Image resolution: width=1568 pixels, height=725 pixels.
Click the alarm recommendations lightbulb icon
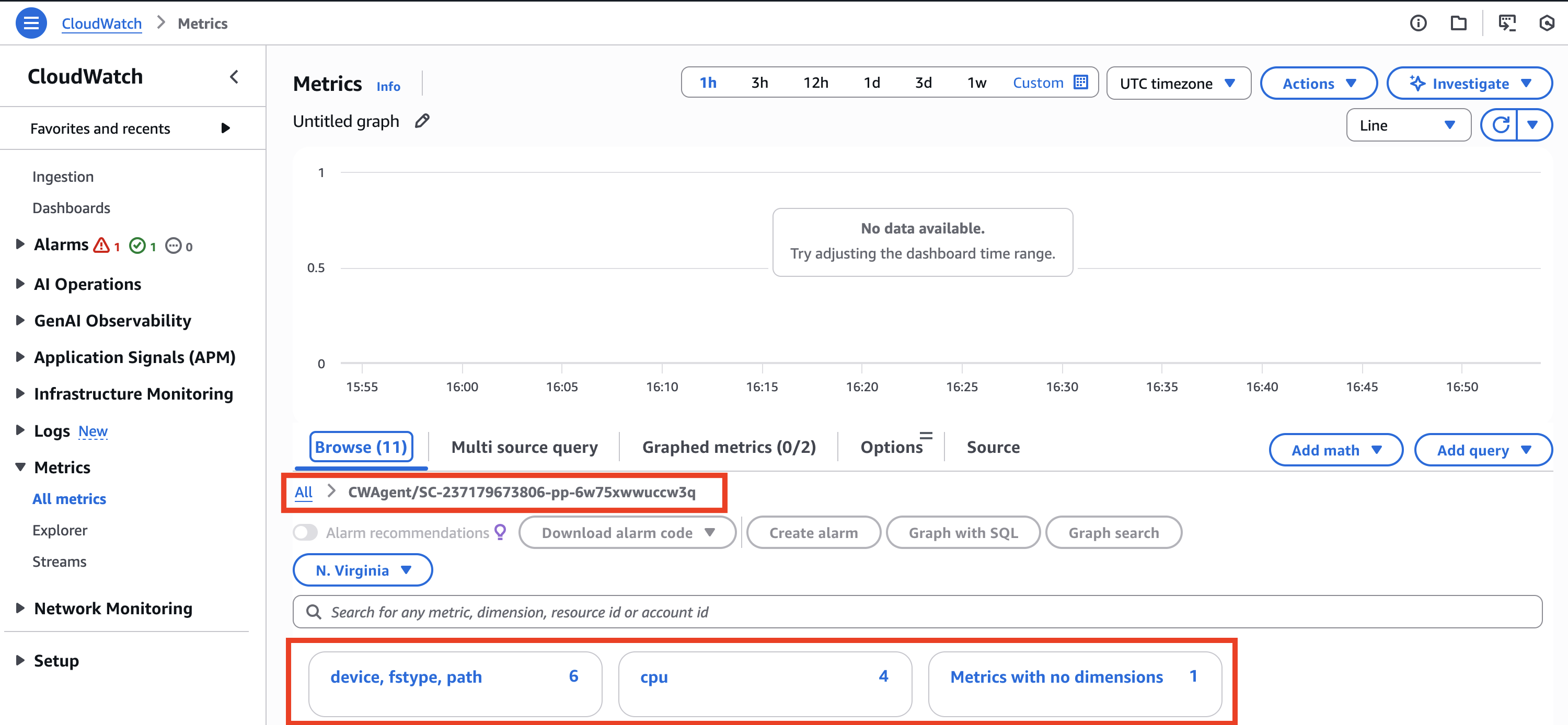click(x=500, y=532)
